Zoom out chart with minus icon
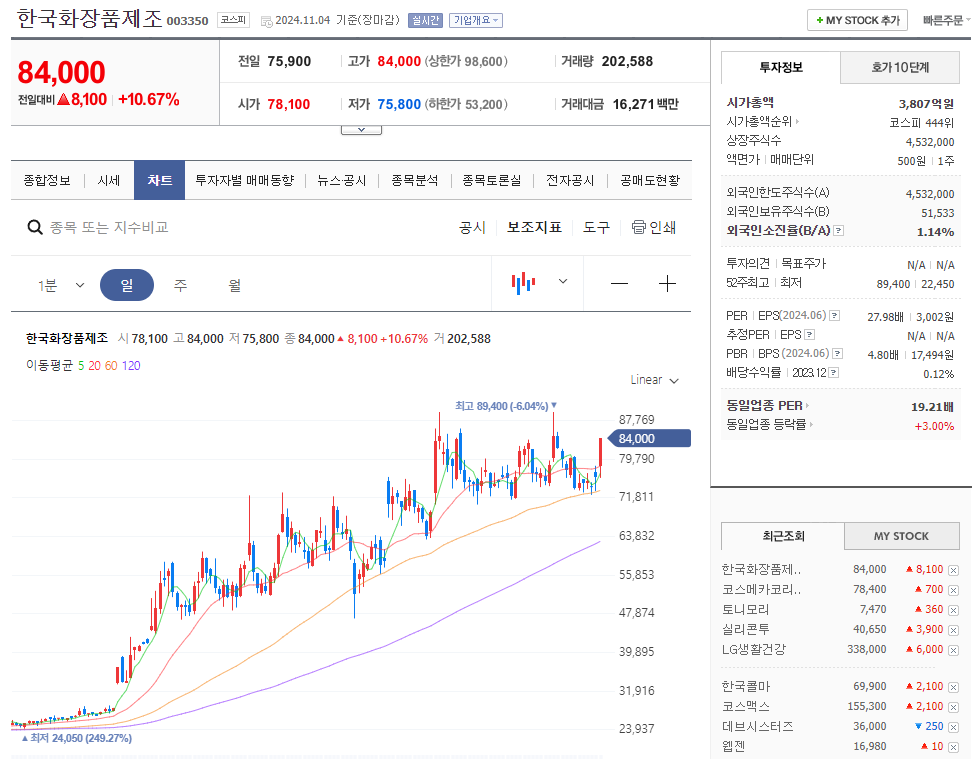This screenshot has height=759, width=975. coord(619,284)
